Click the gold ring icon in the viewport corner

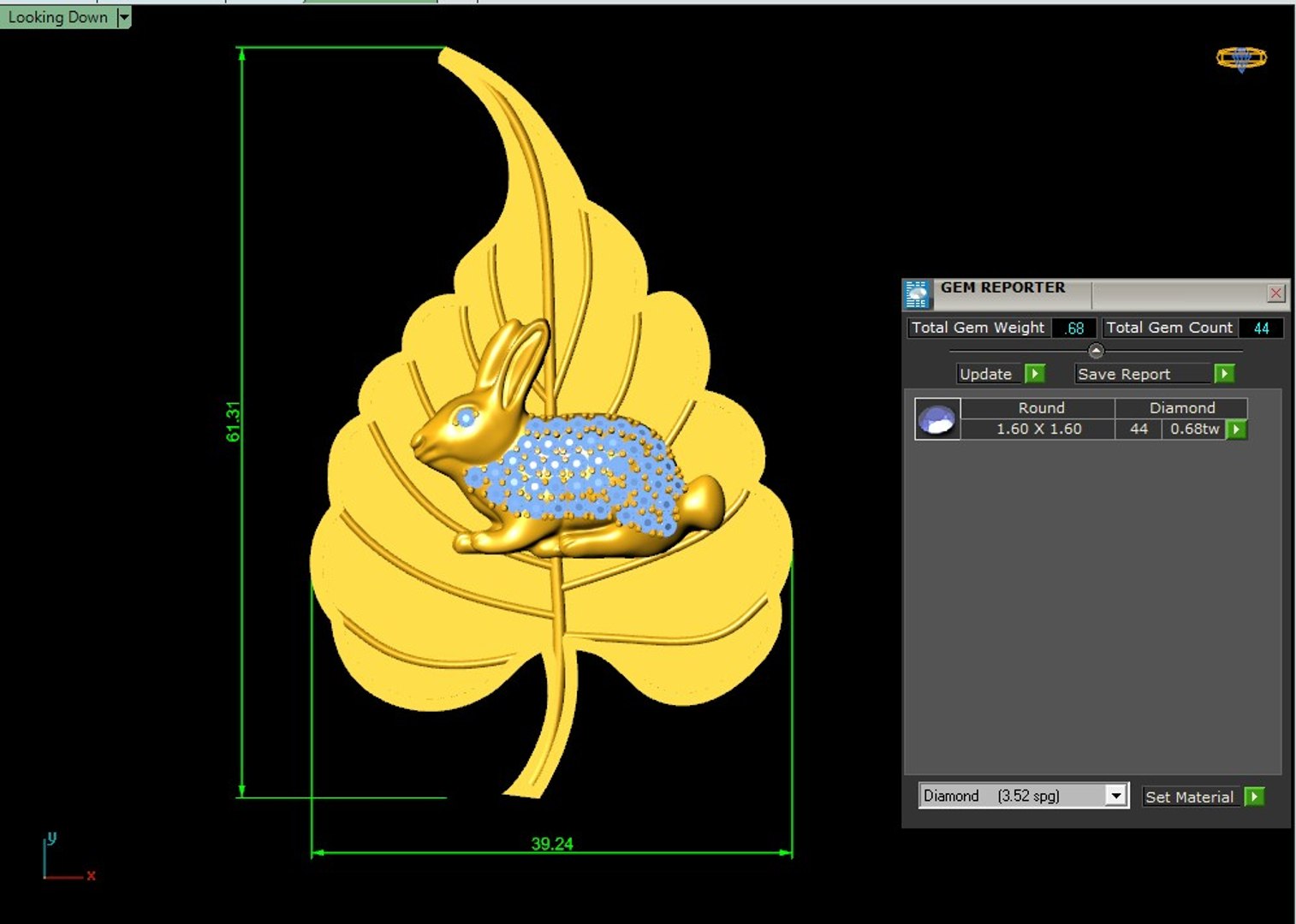(1241, 58)
